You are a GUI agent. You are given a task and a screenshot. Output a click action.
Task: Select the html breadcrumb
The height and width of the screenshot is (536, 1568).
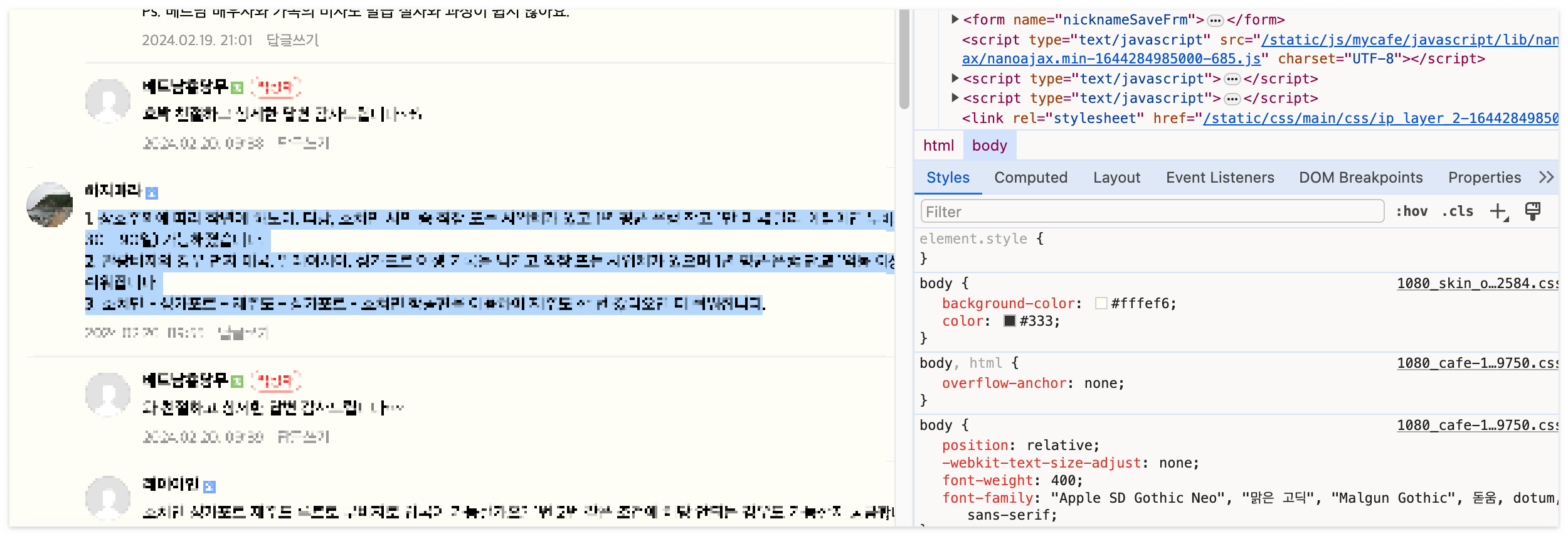pyautogui.click(x=938, y=146)
